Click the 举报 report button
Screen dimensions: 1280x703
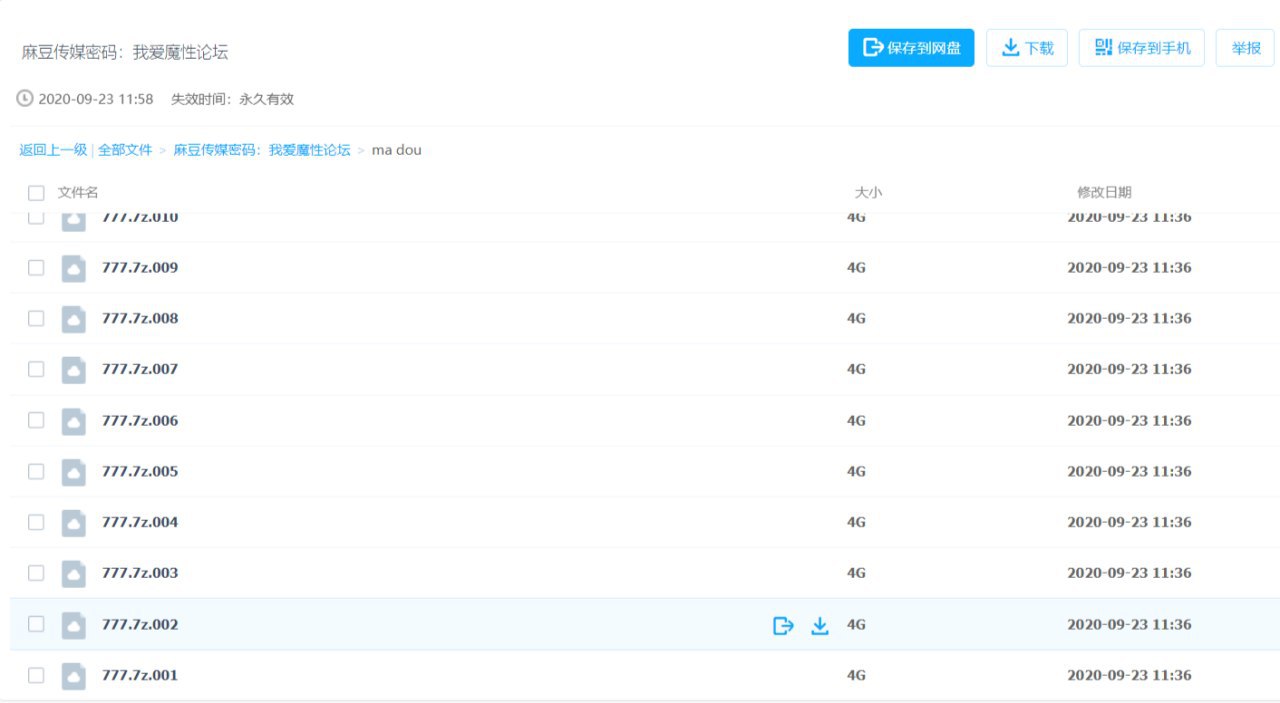point(1245,48)
